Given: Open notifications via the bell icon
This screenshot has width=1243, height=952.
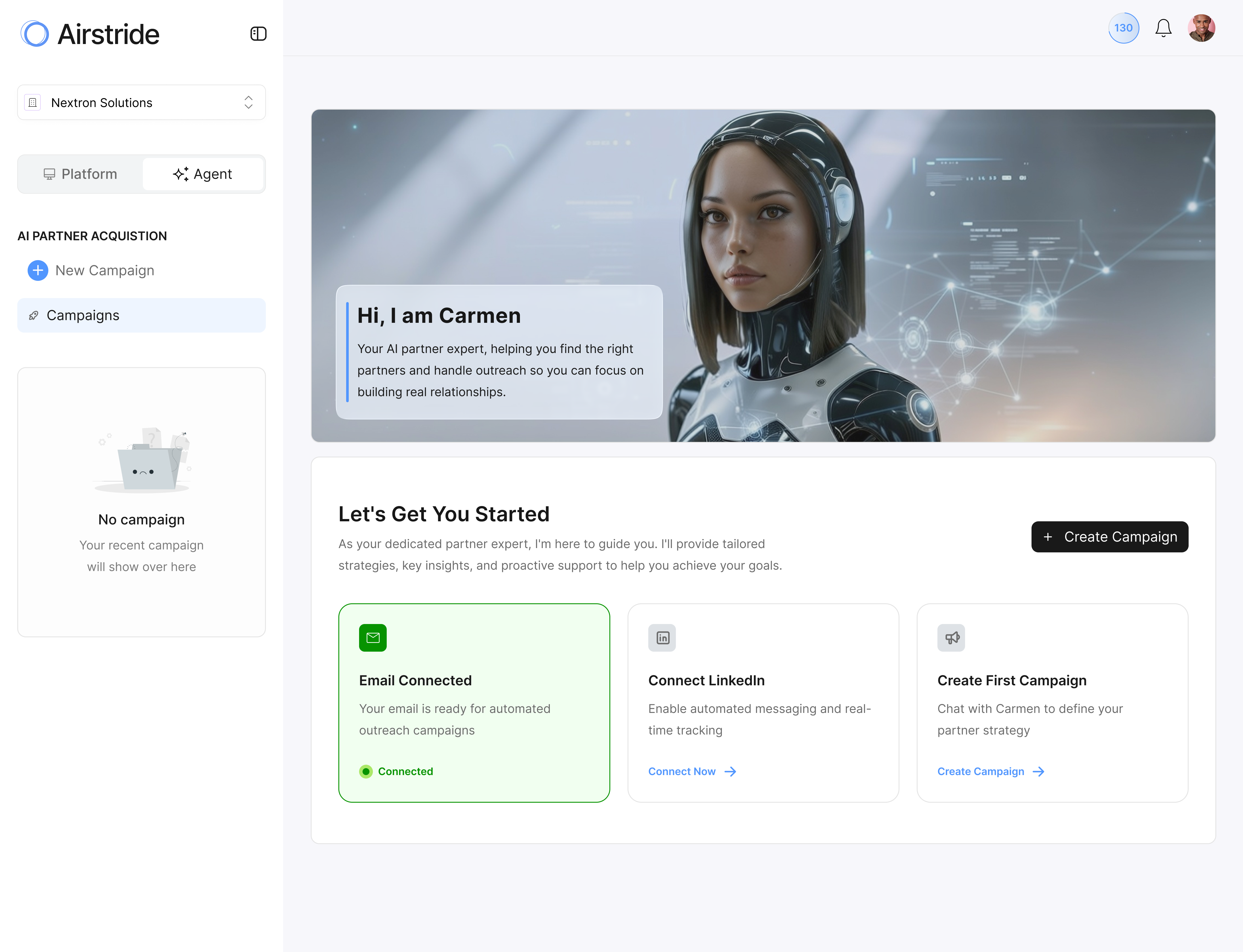Looking at the screenshot, I should pos(1163,27).
